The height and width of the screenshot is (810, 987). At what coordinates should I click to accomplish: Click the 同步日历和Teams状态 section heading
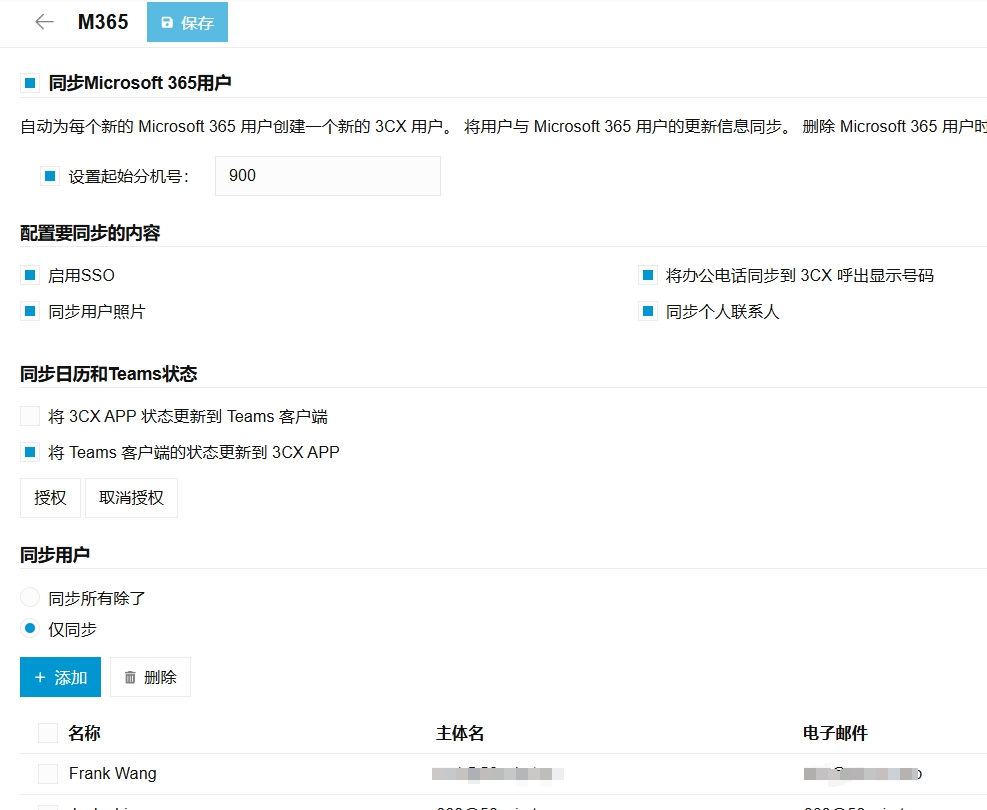[x=108, y=374]
